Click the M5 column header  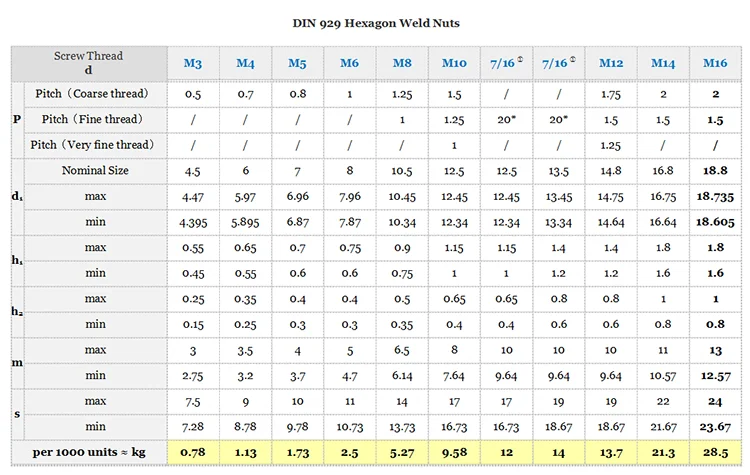[x=297, y=63]
